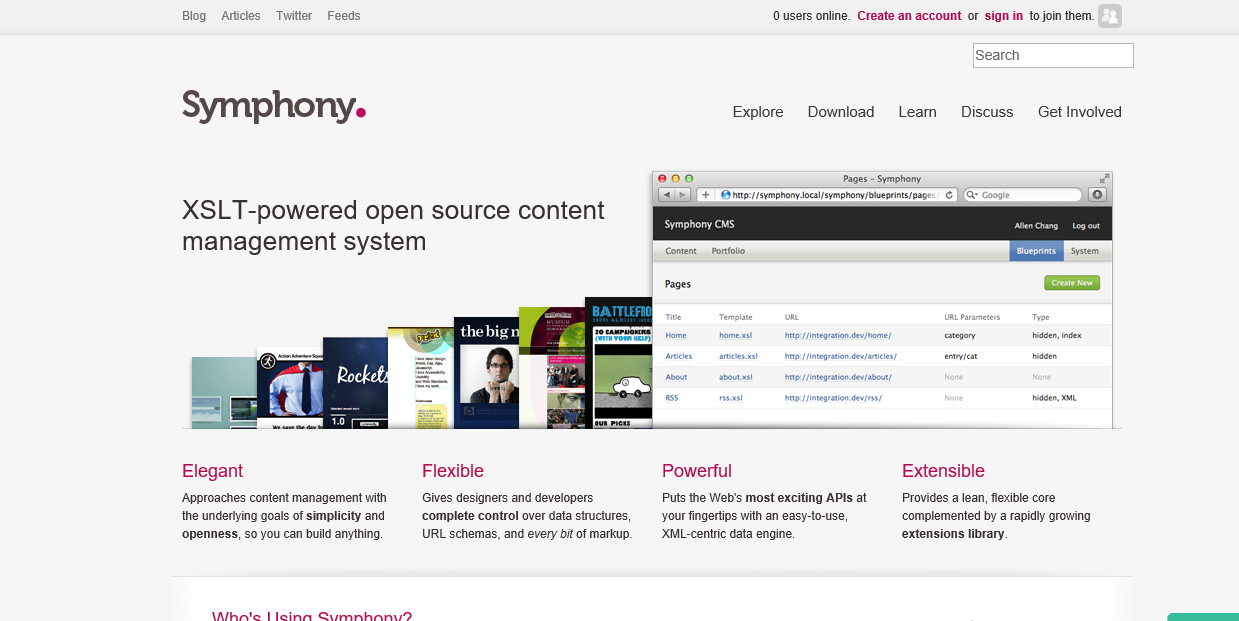Open the Blog link in top bar

tap(194, 16)
